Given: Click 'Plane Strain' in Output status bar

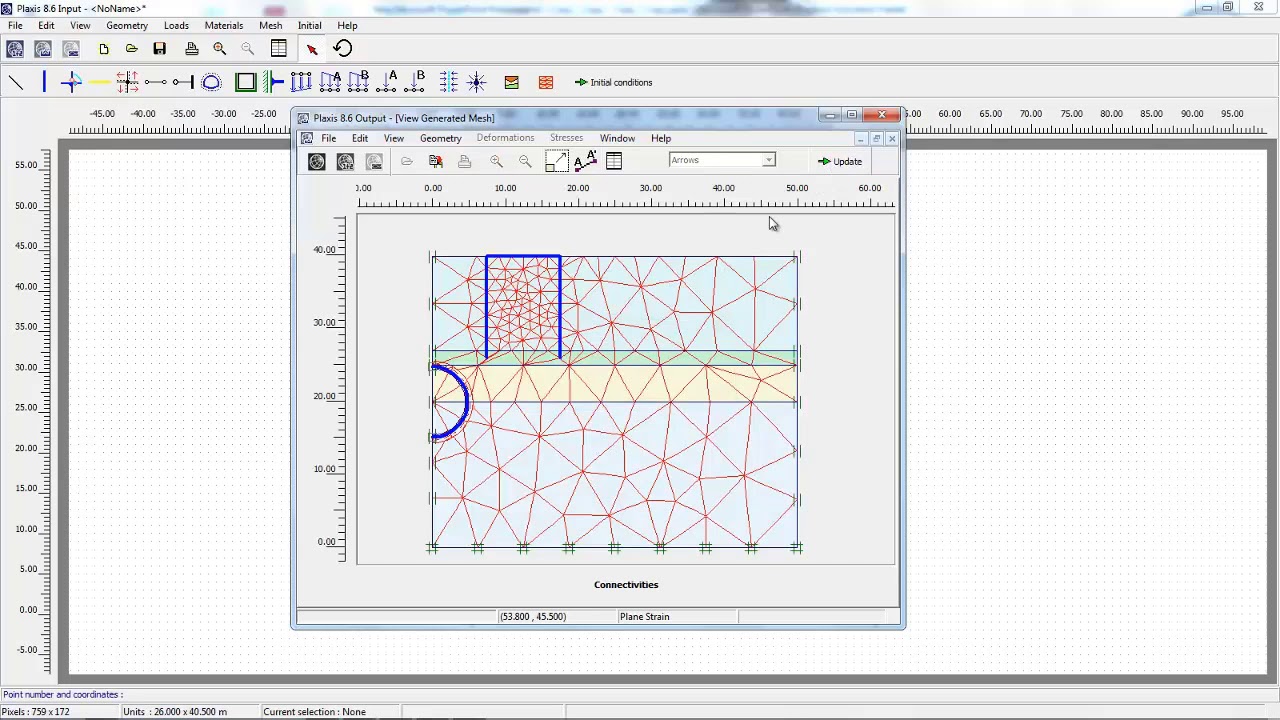Looking at the screenshot, I should (644, 617).
